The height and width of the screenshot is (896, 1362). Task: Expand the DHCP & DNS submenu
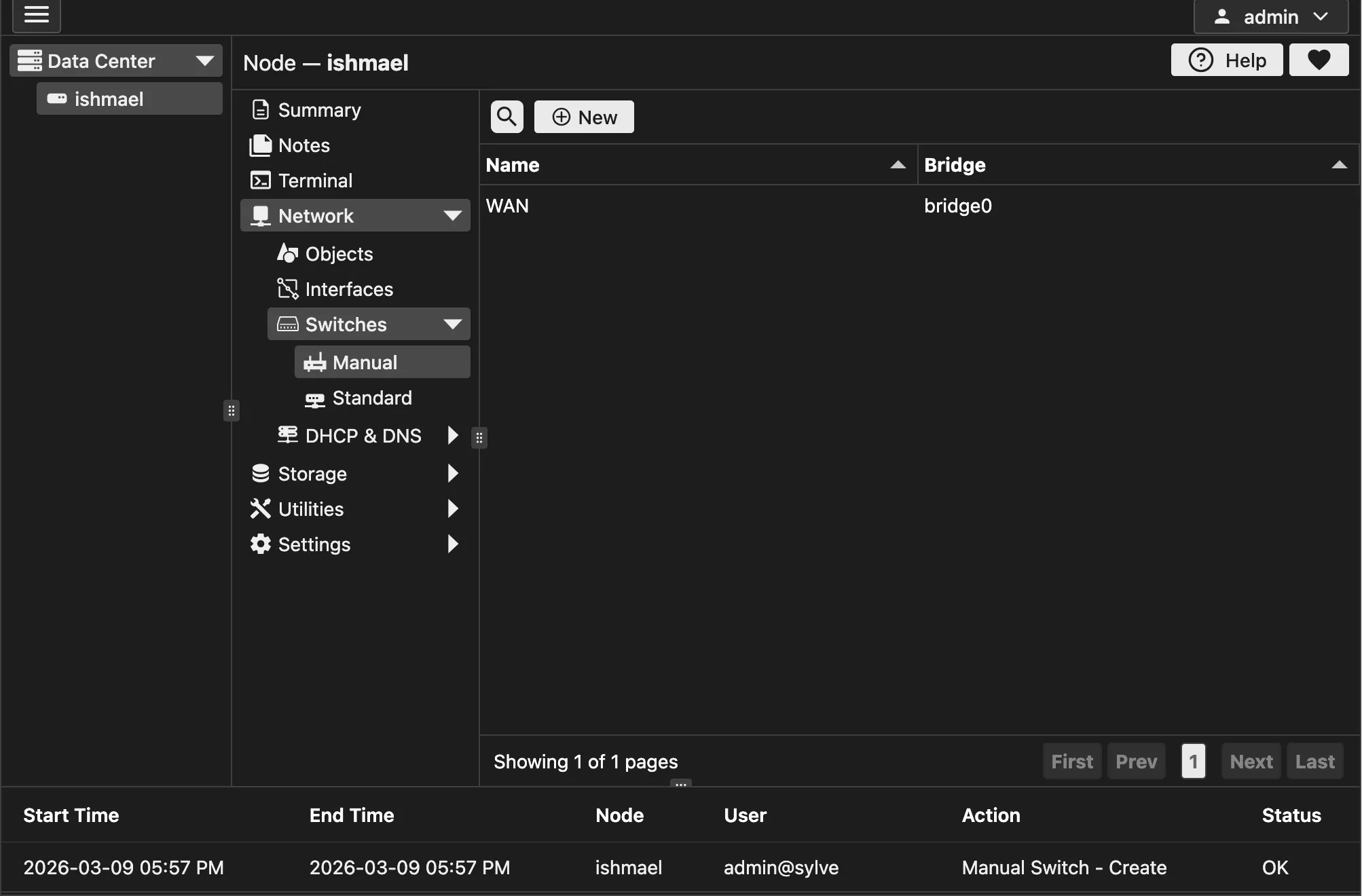452,436
